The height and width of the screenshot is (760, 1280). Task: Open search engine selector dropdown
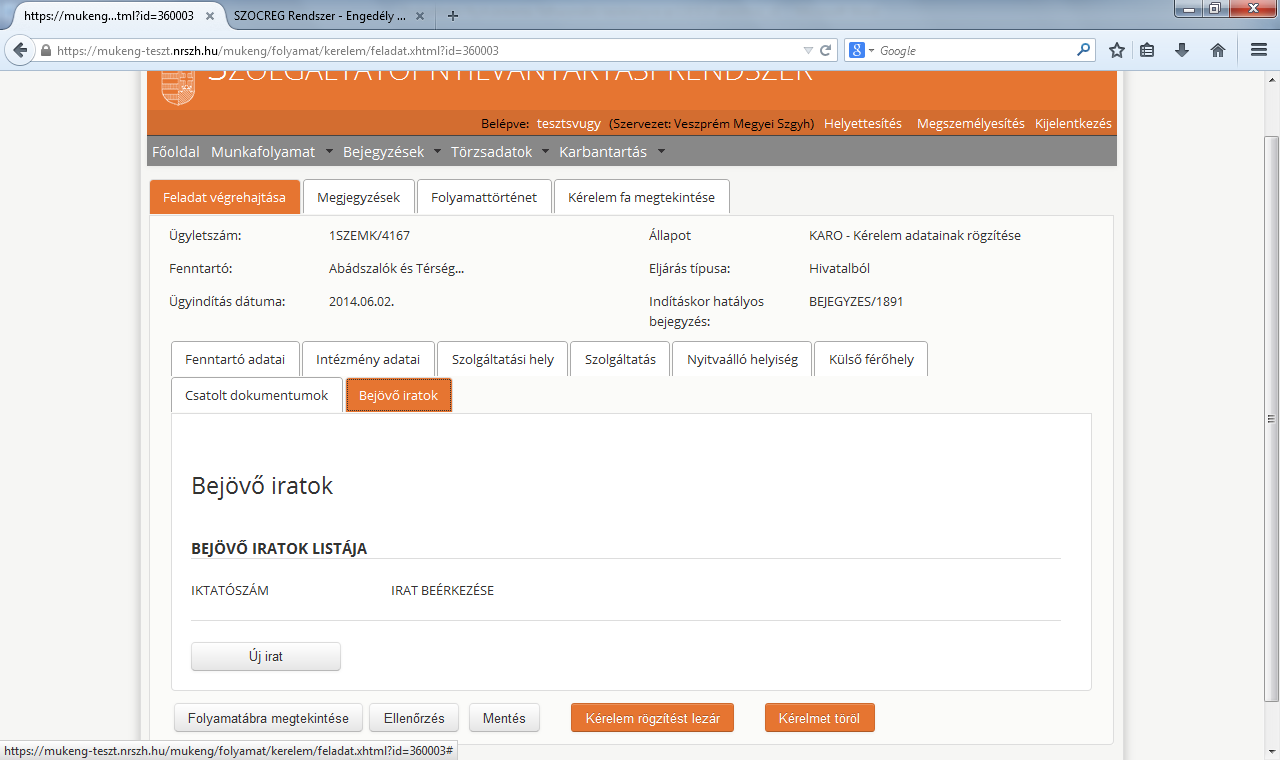click(860, 50)
